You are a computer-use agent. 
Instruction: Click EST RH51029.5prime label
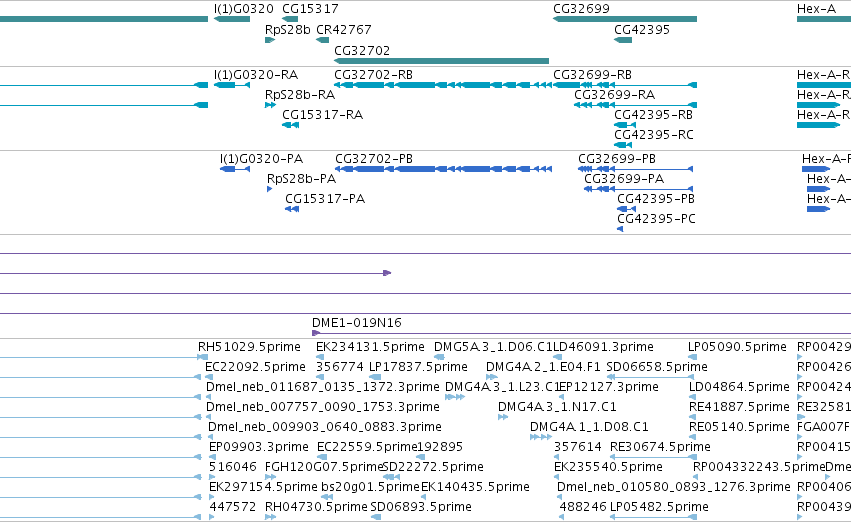click(x=249, y=347)
